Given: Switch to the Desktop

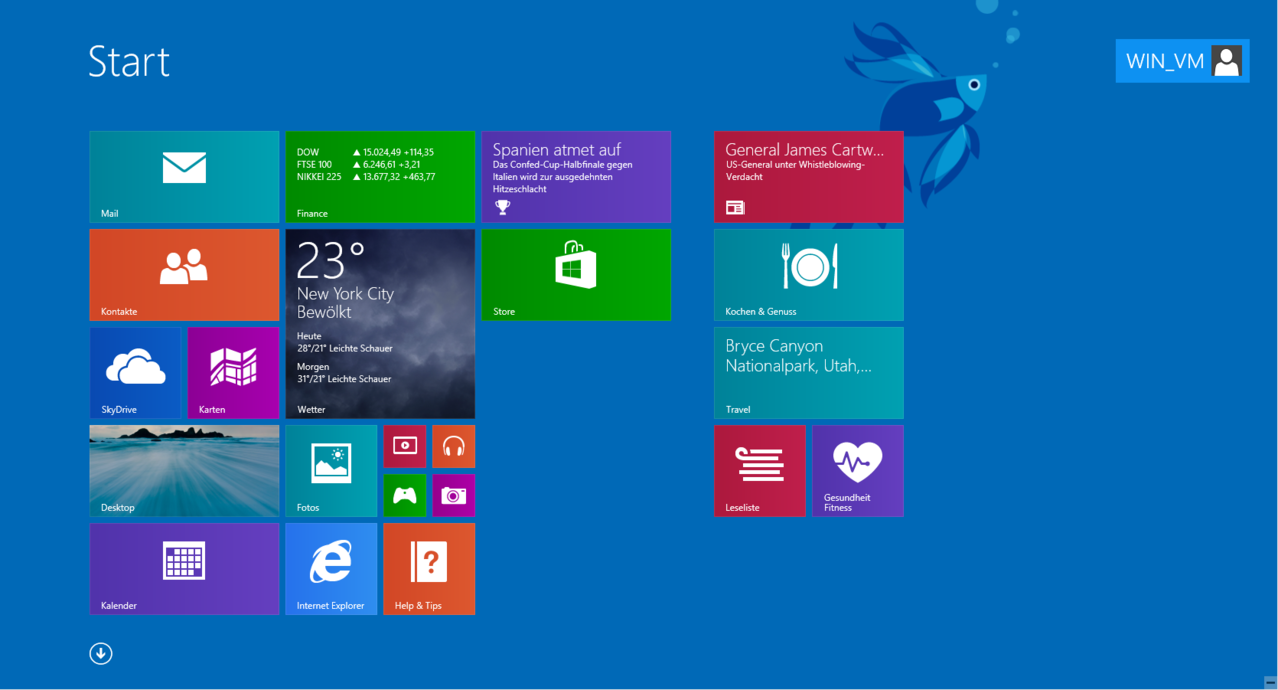Looking at the screenshot, I should 184,470.
